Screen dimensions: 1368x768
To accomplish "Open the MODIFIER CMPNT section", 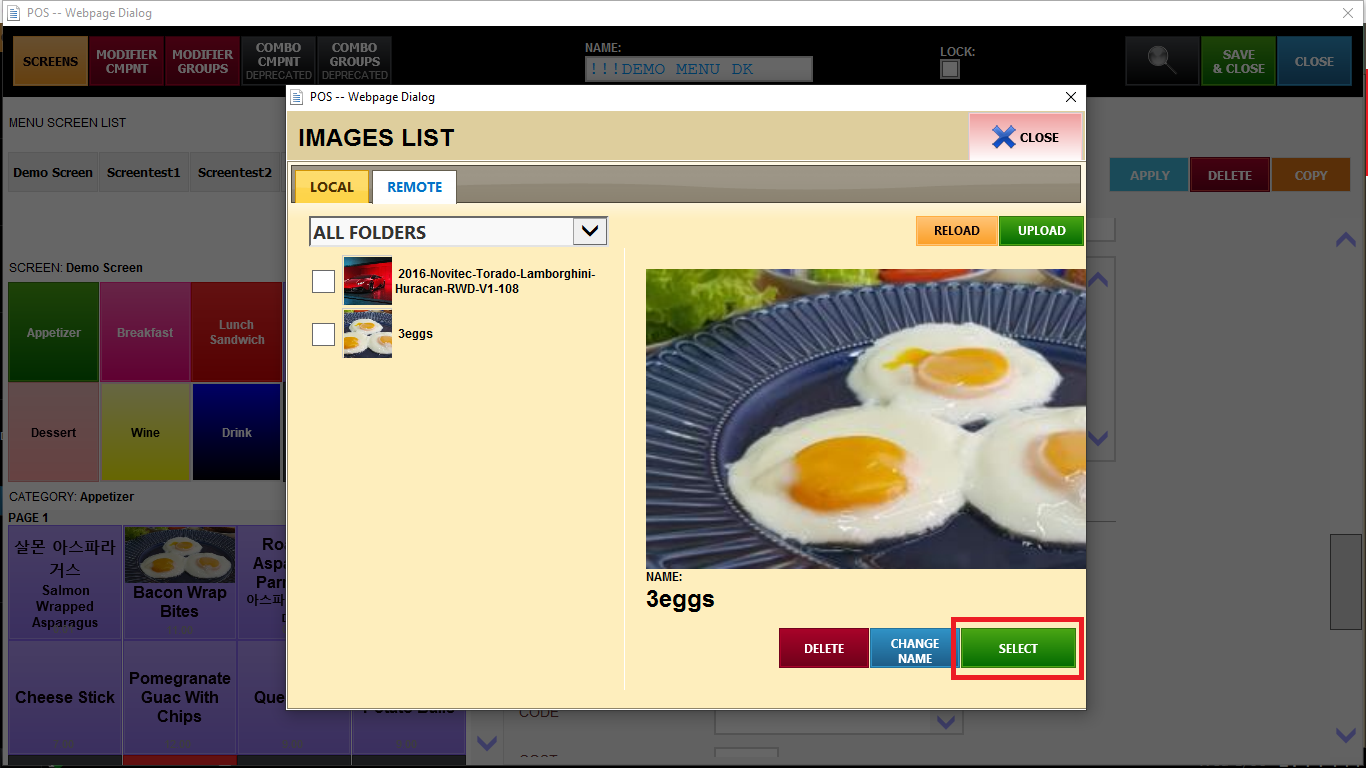I will tap(126, 61).
